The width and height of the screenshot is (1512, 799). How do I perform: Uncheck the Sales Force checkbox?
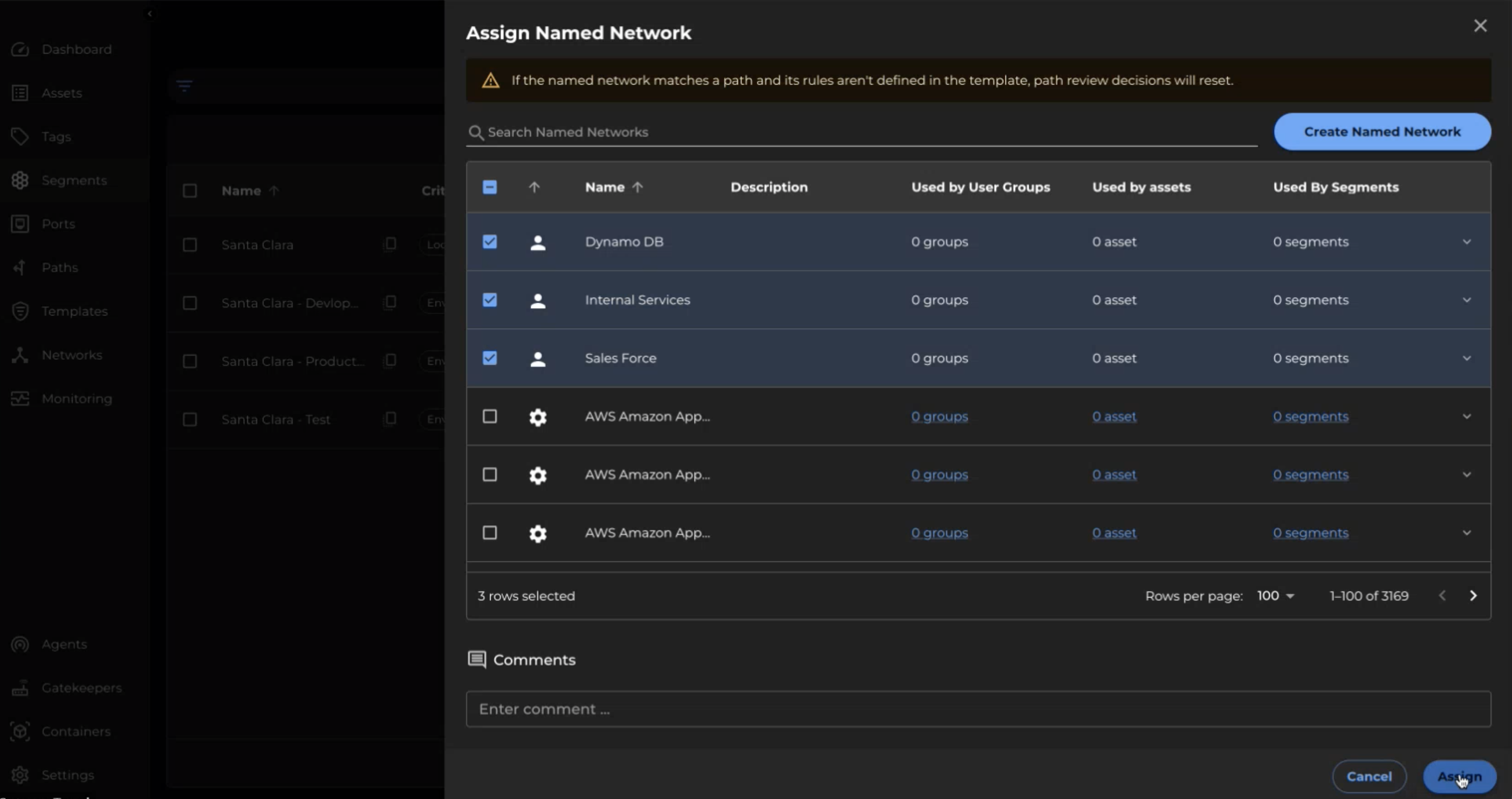point(490,358)
